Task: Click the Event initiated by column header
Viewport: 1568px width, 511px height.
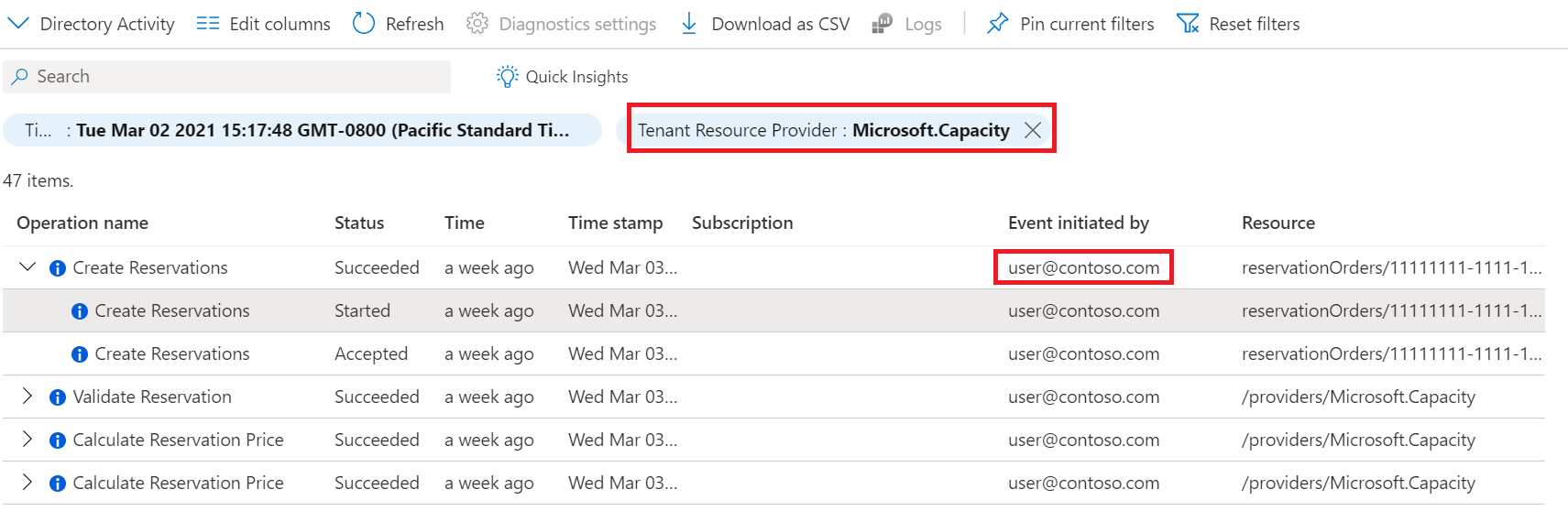Action: [x=1078, y=223]
